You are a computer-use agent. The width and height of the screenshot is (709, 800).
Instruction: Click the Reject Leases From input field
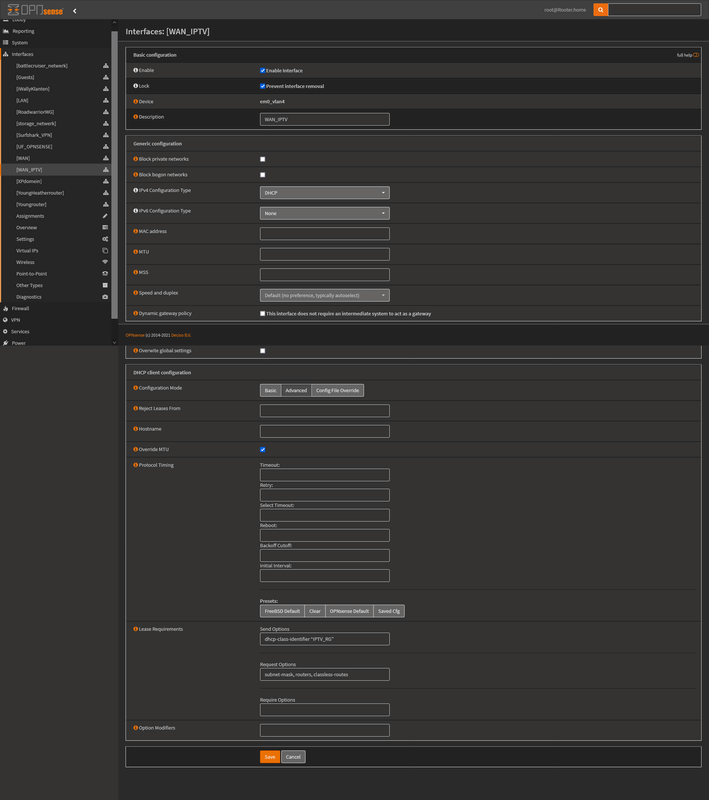(324, 411)
